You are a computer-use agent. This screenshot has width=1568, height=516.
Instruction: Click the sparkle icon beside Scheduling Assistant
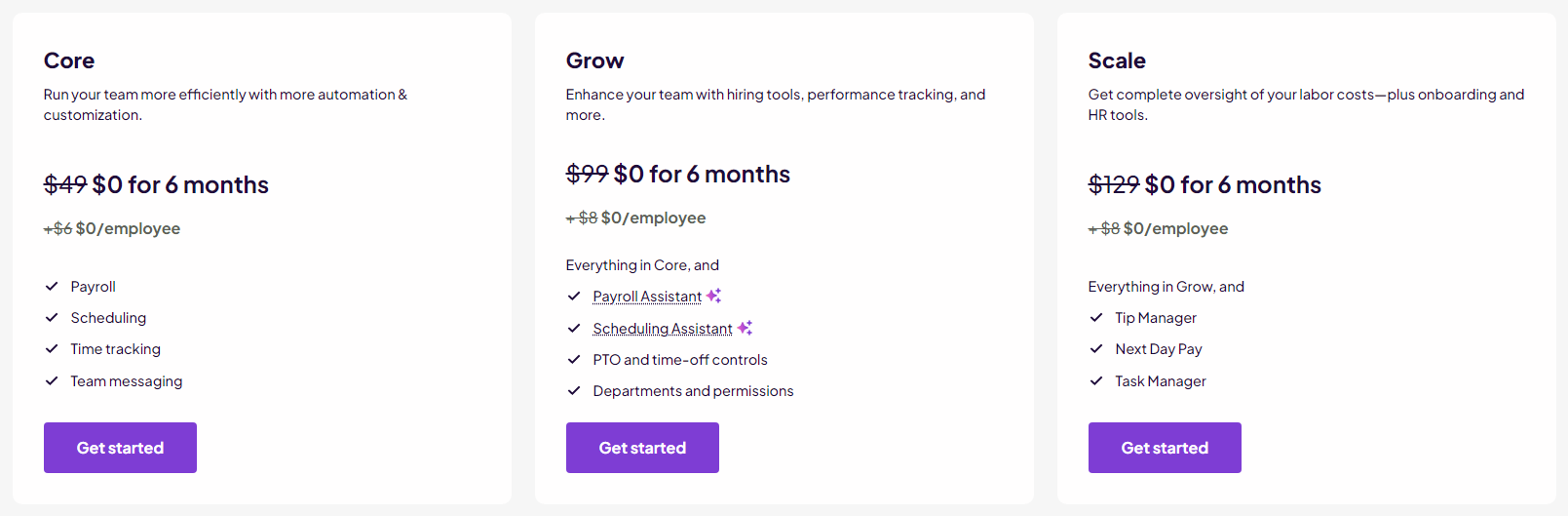click(x=745, y=328)
